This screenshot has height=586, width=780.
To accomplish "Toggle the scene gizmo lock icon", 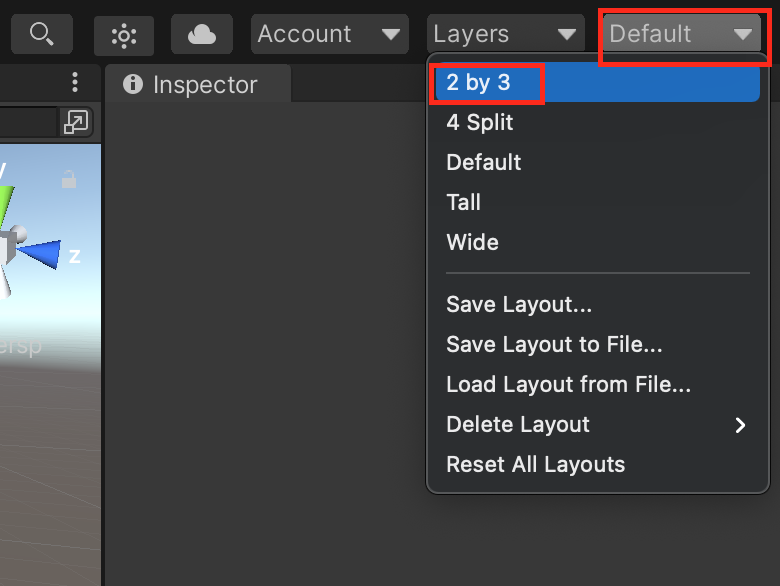I will coord(69,180).
